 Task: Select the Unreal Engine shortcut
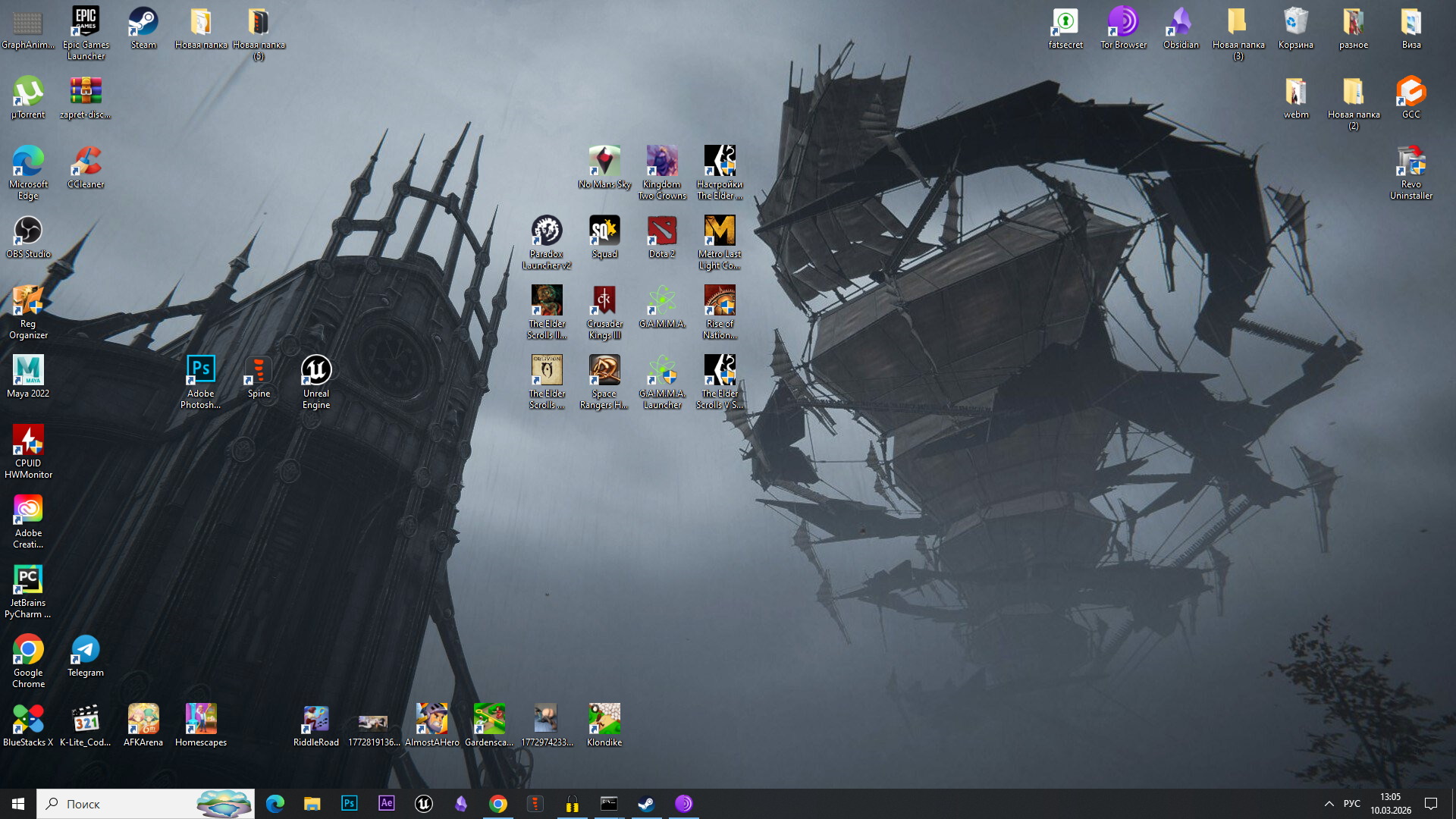coord(316,372)
